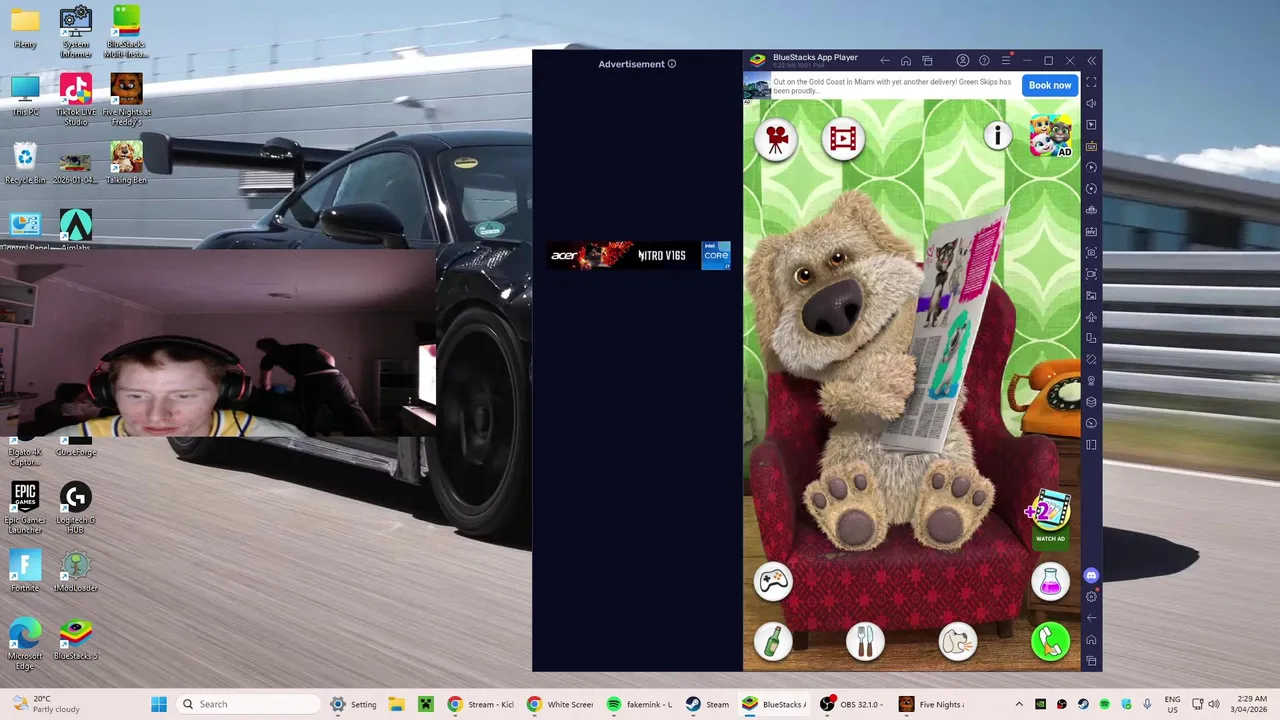Open System Informer desktop shortcut

(x=76, y=31)
